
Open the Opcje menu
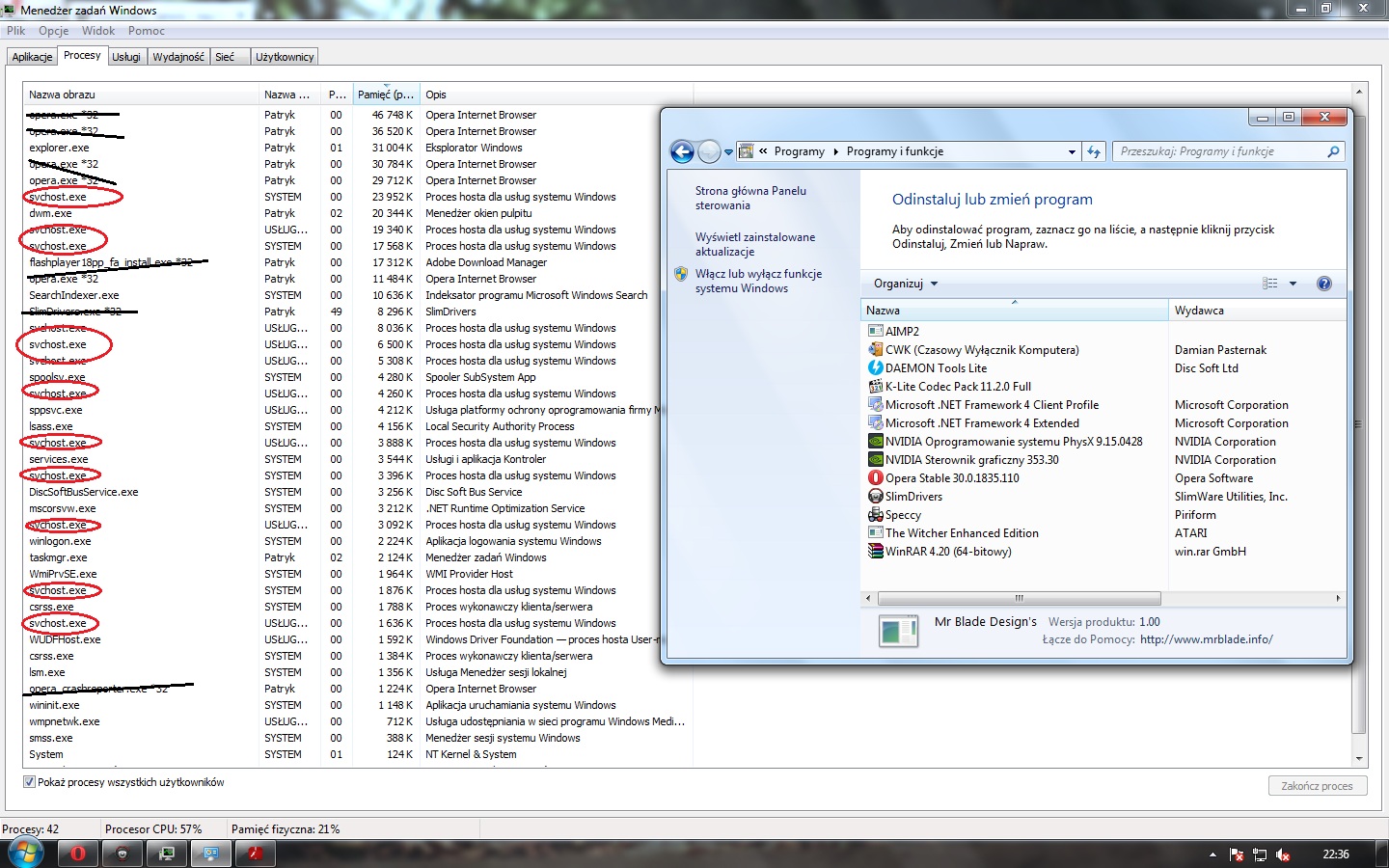point(54,31)
